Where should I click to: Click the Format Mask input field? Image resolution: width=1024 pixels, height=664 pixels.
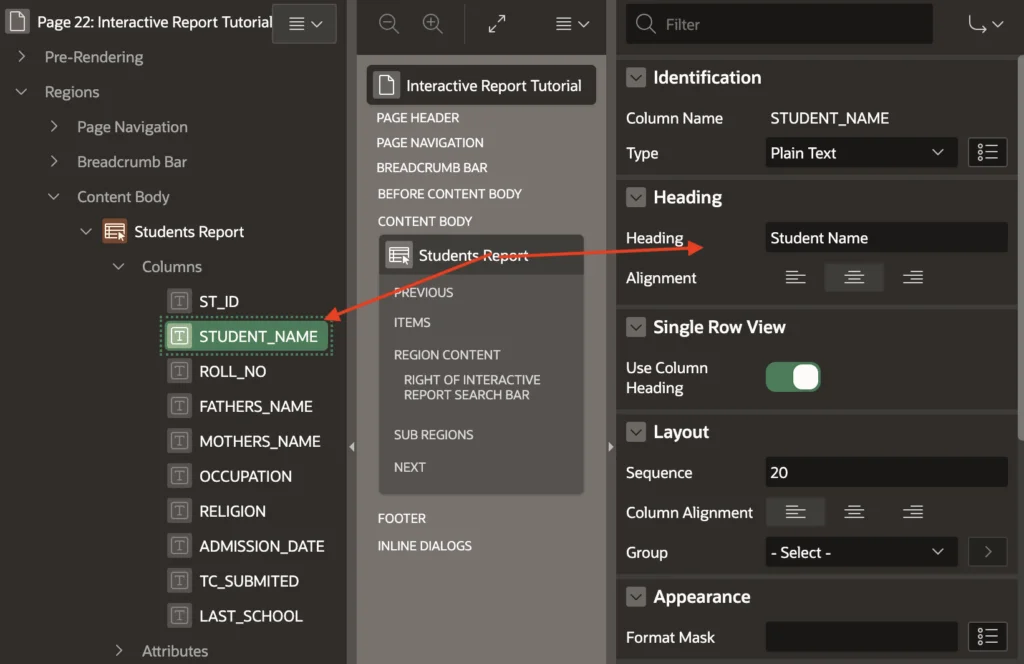click(x=861, y=637)
